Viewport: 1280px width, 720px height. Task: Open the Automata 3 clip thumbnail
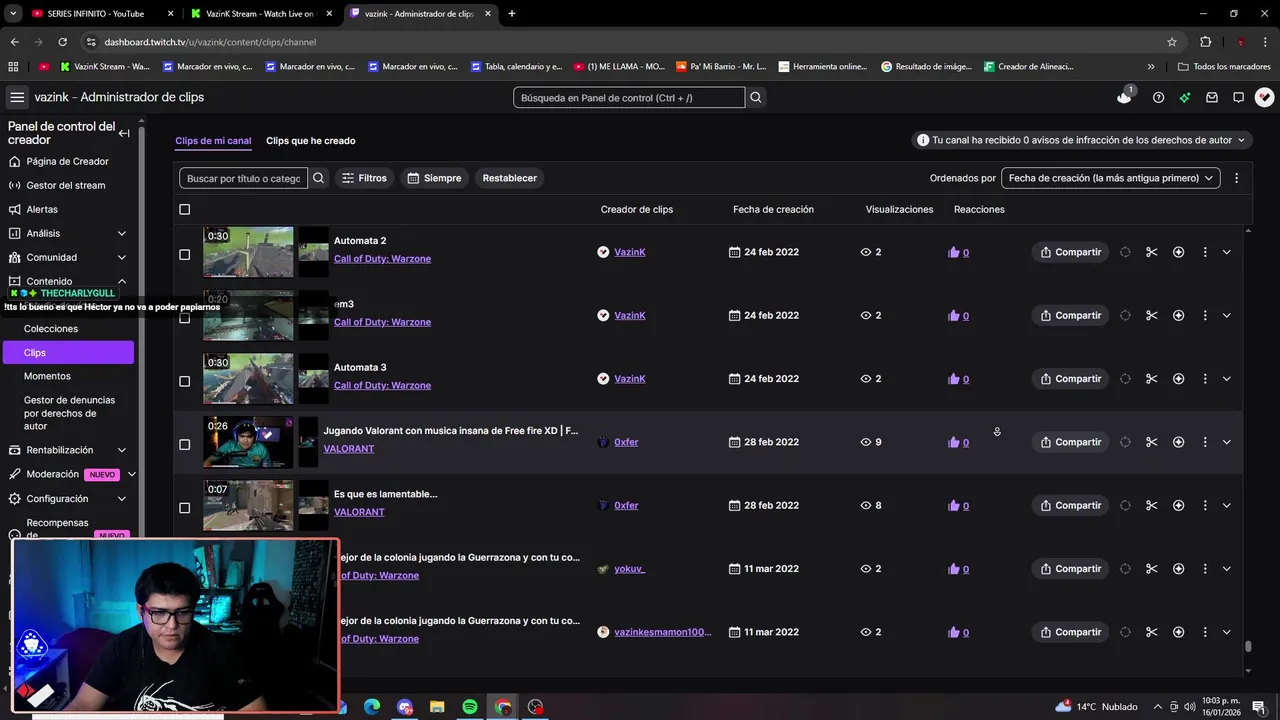tap(248, 379)
